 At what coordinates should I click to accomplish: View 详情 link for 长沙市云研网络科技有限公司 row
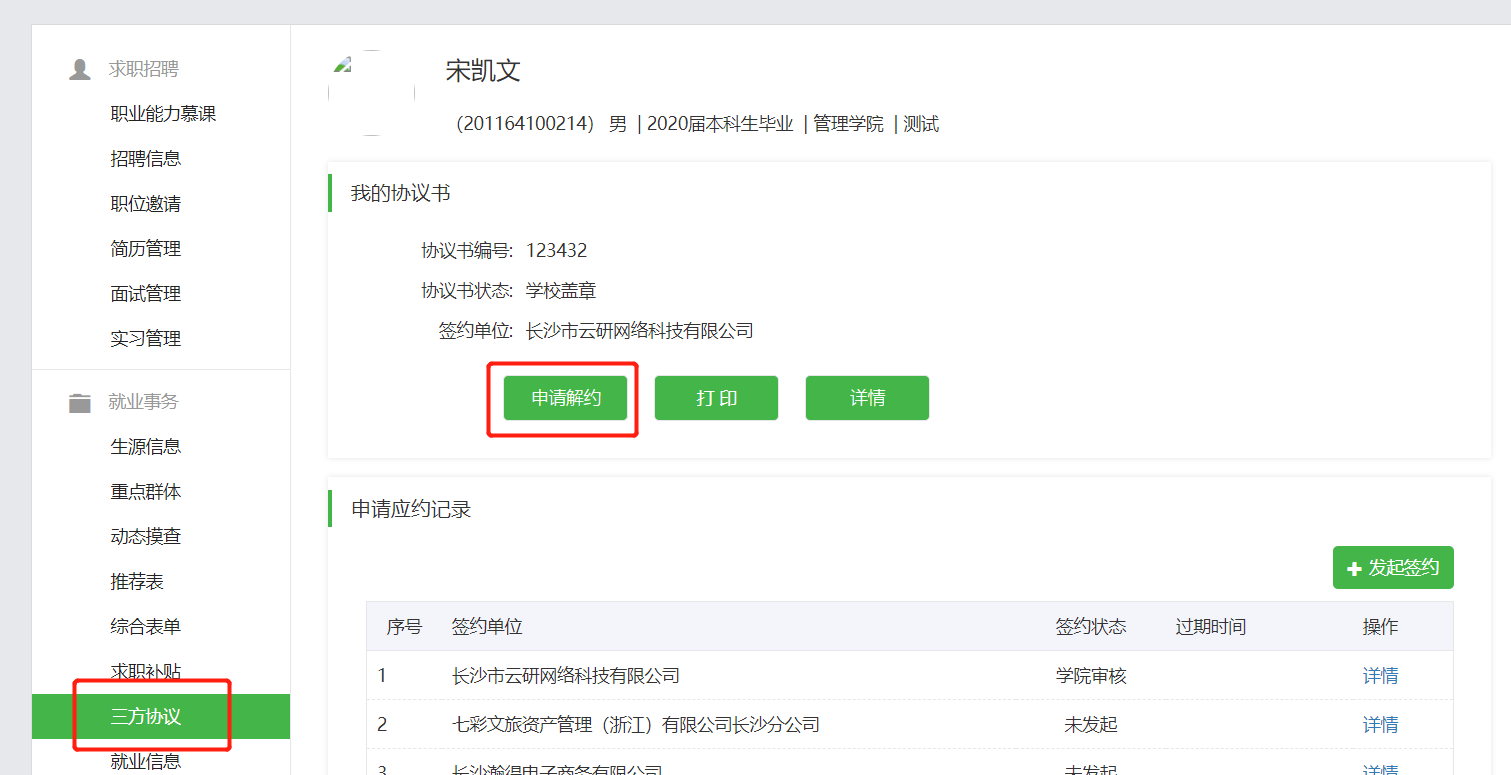pos(1380,676)
